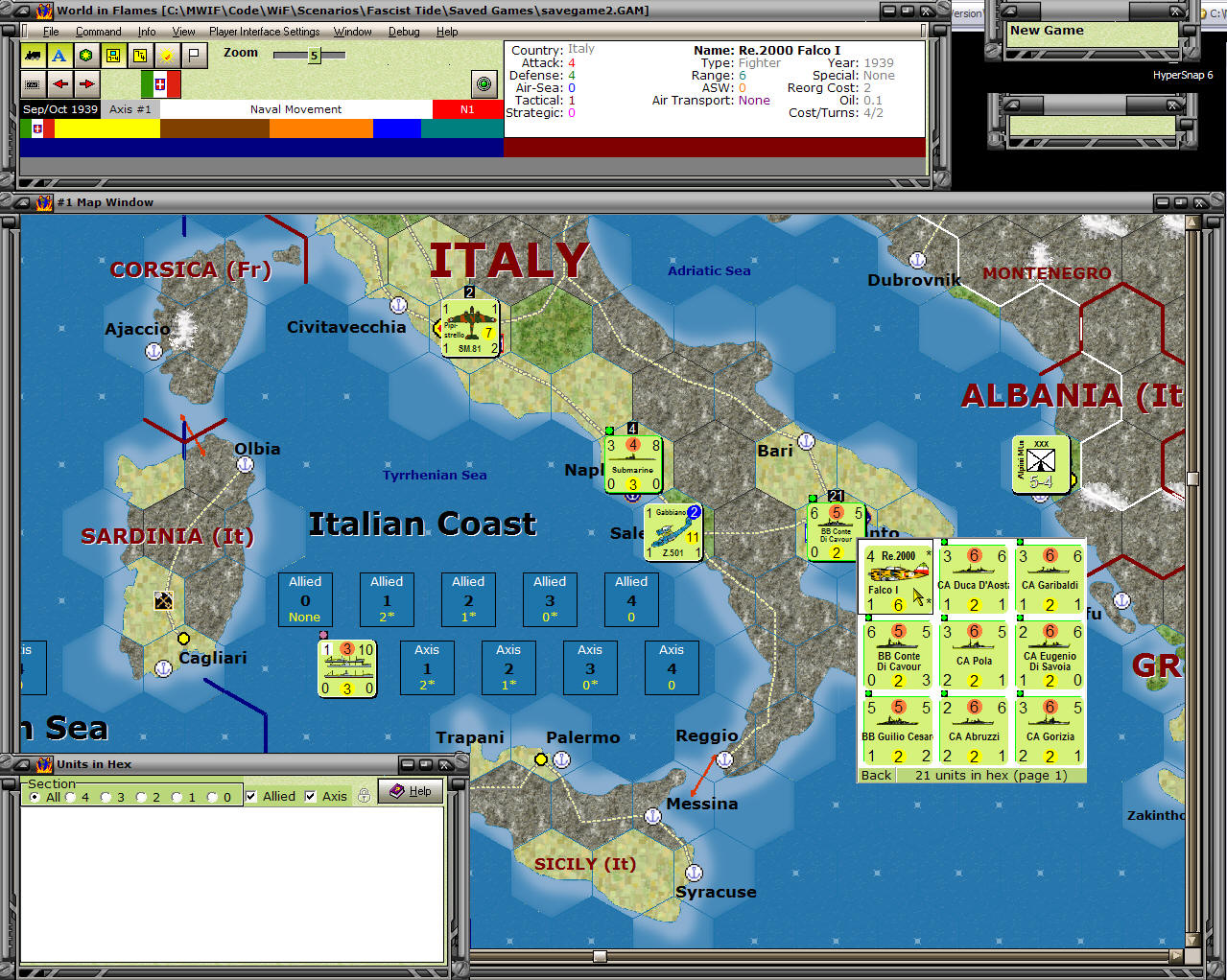Viewport: 1227px width, 980px height.
Task: Click the padlock icon in Units in Hex
Action: point(364,795)
